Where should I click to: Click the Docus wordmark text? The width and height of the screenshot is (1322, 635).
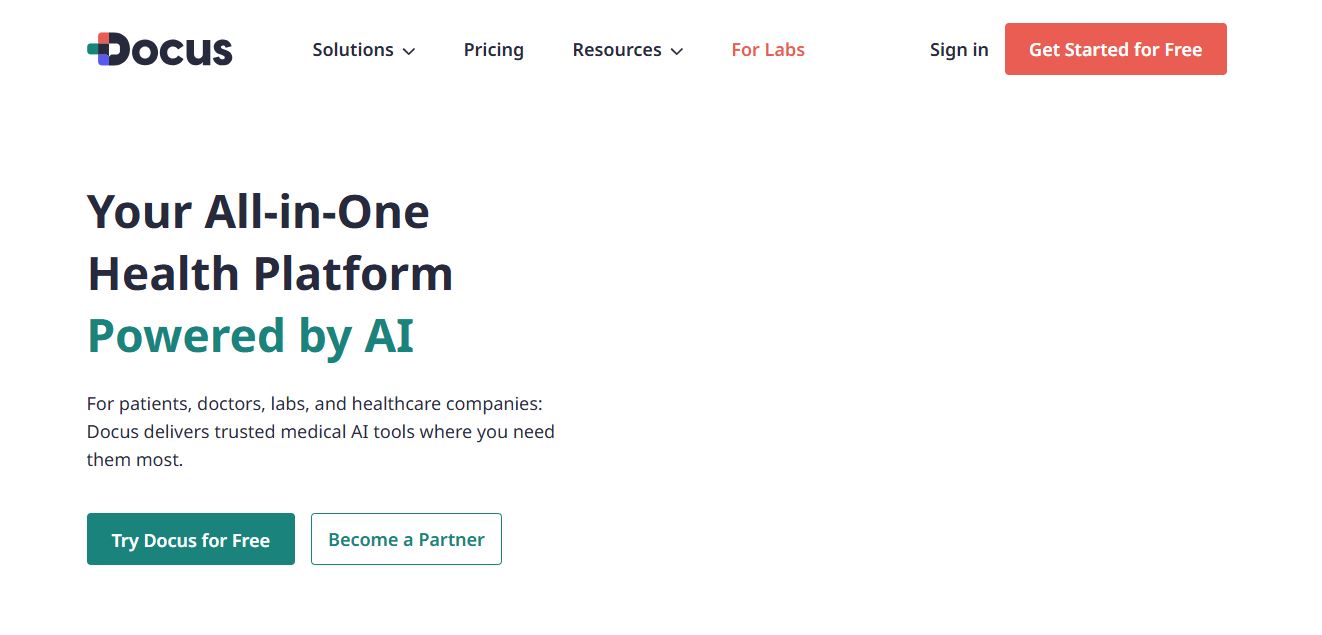(x=172, y=49)
